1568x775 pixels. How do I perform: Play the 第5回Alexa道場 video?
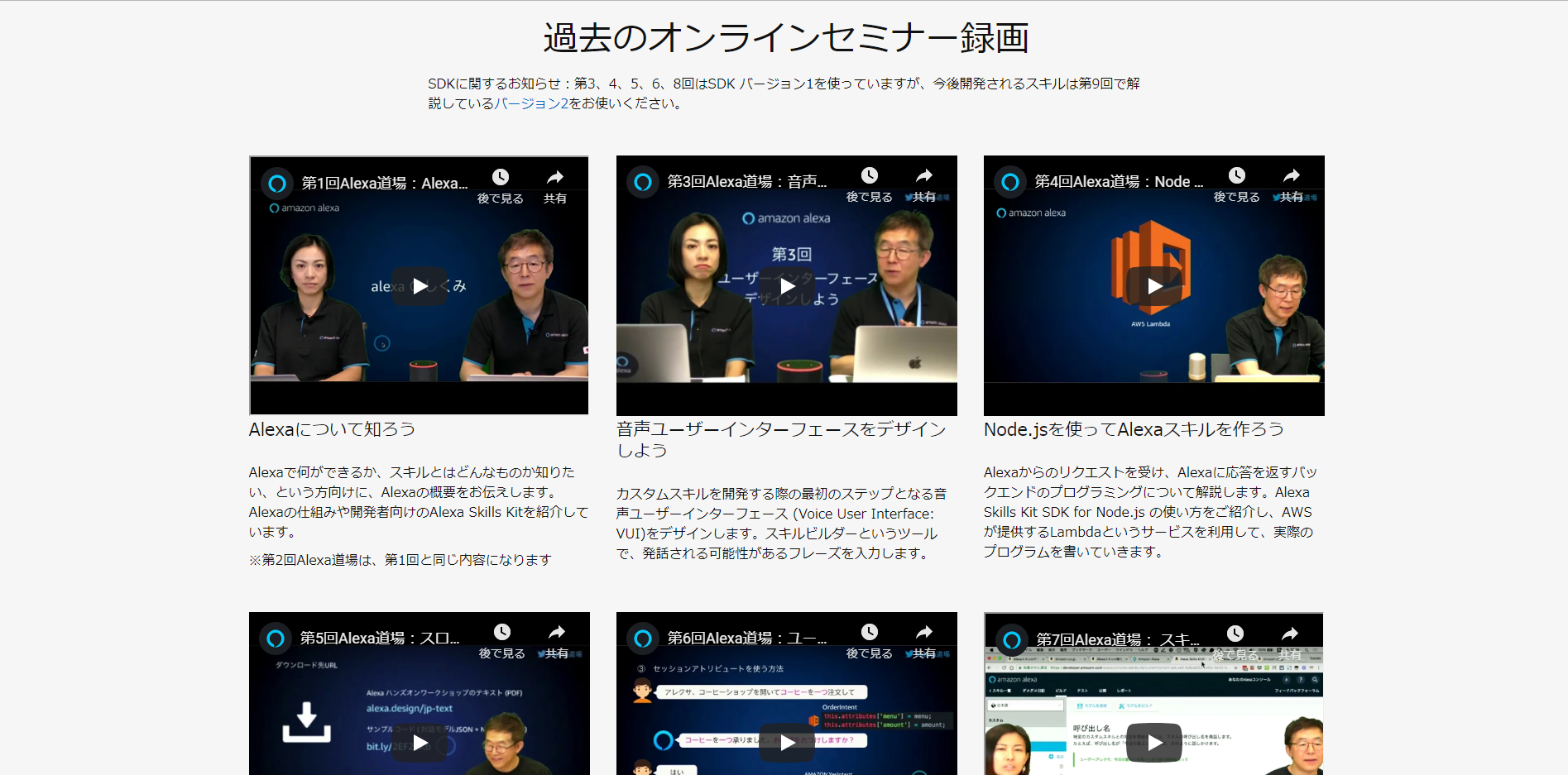click(x=420, y=743)
